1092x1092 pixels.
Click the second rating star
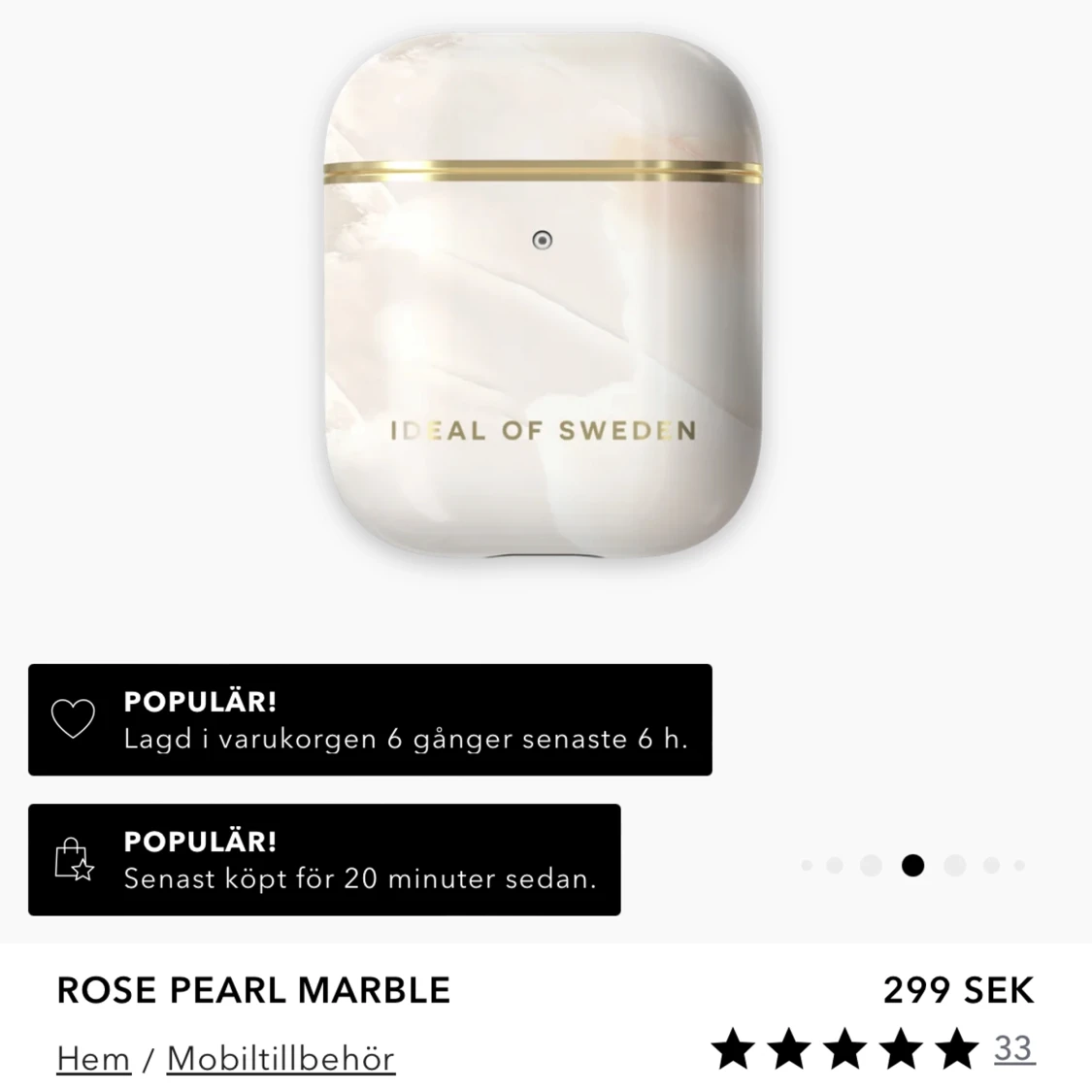[789, 1048]
